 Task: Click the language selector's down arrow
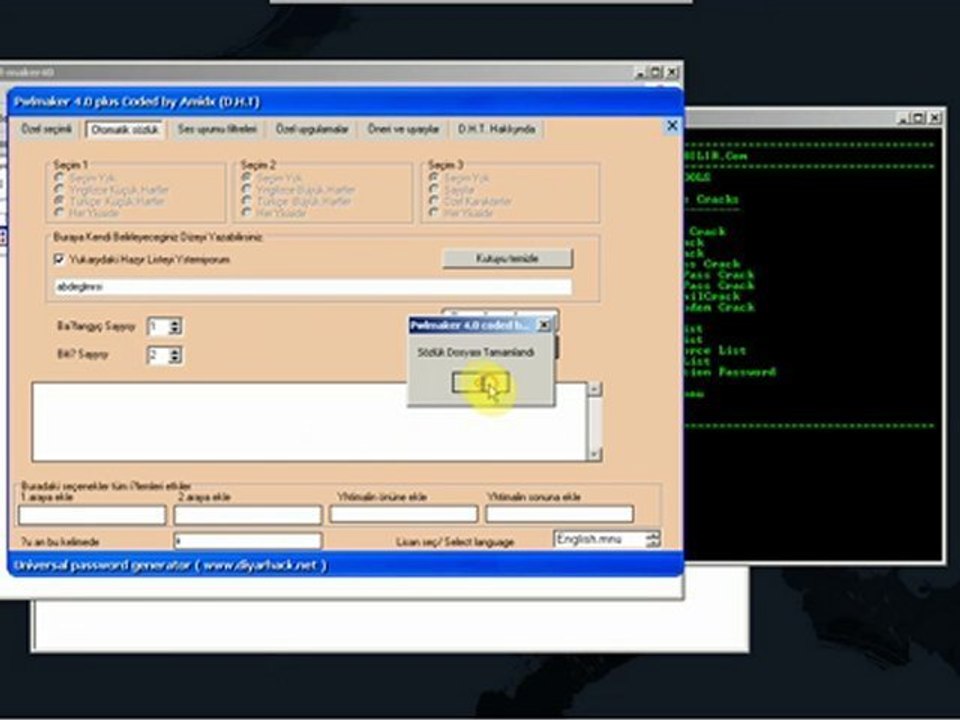pos(653,544)
